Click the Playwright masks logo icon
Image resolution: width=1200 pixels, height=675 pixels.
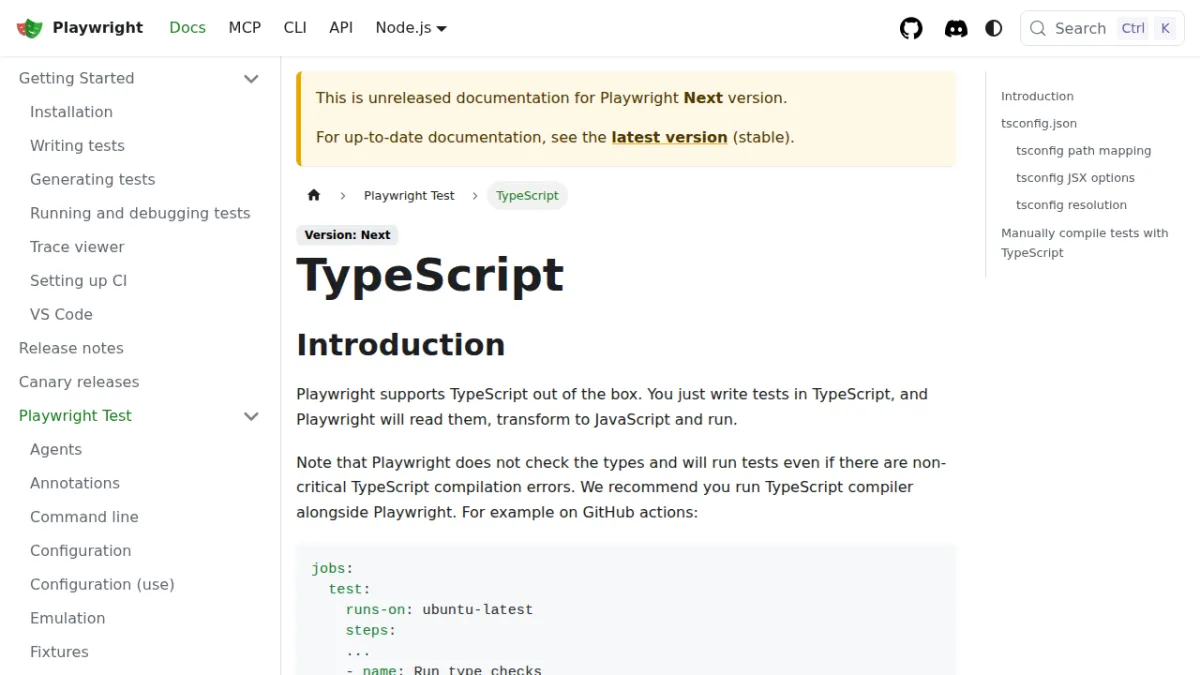(x=30, y=28)
